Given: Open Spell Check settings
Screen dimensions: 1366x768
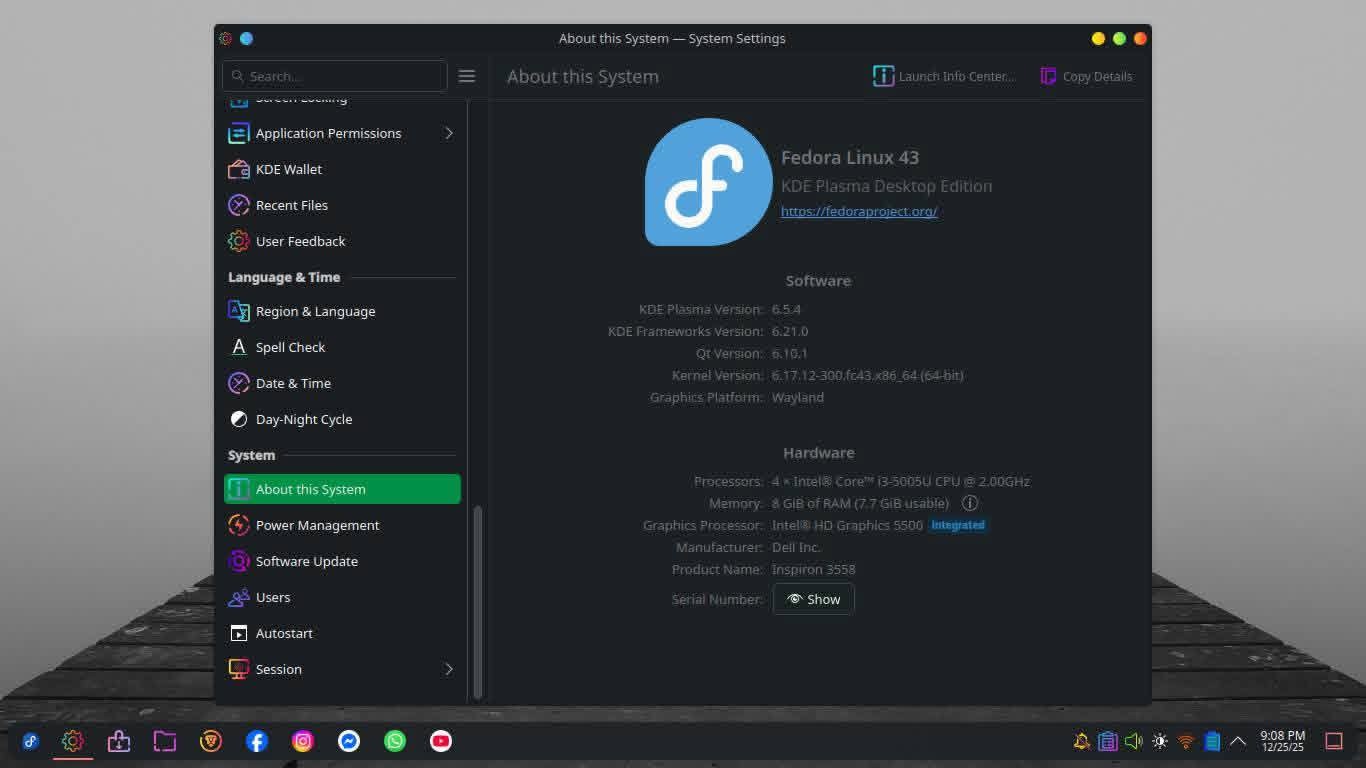Looking at the screenshot, I should [342, 347].
